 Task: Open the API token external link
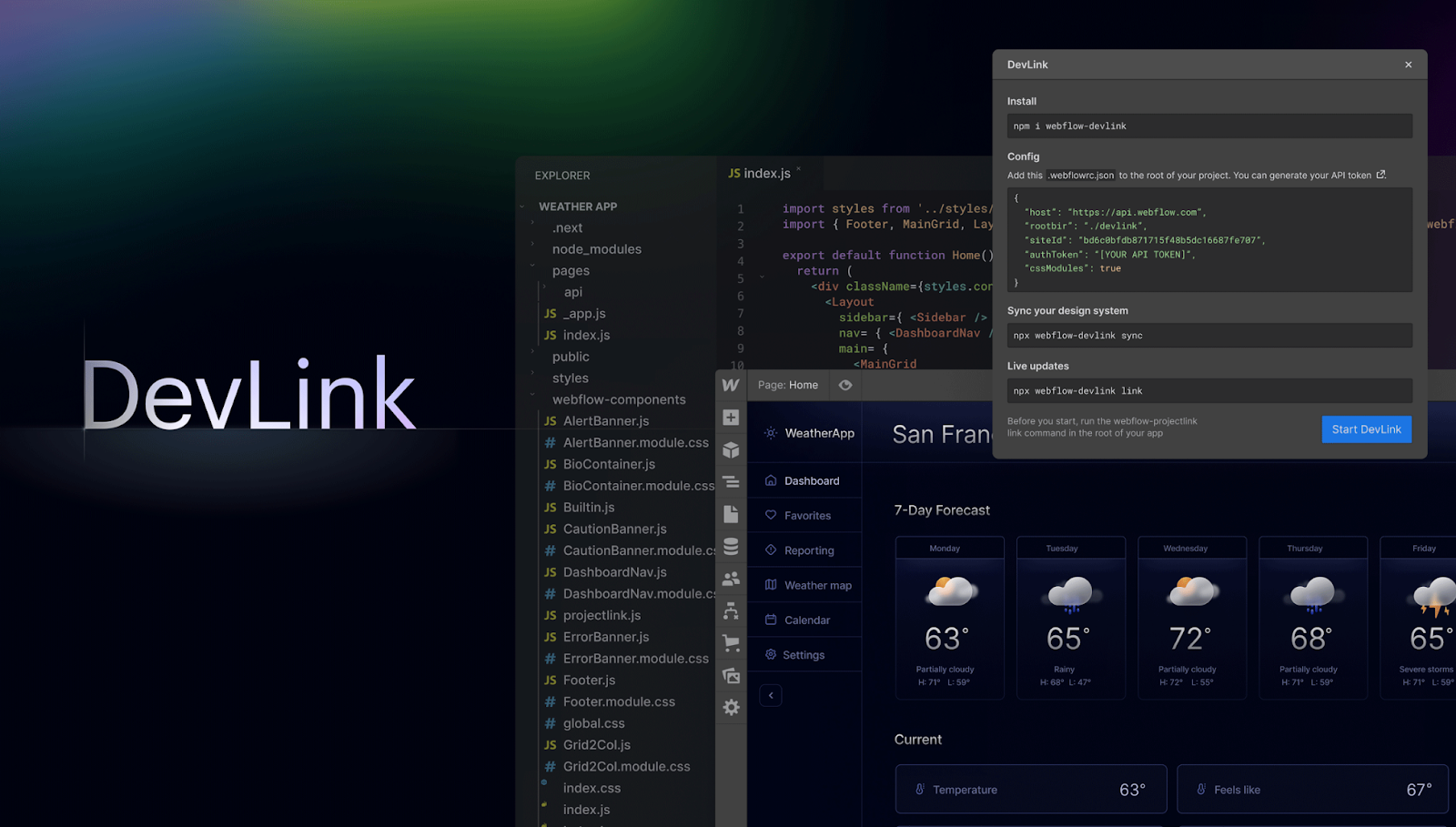point(1380,175)
